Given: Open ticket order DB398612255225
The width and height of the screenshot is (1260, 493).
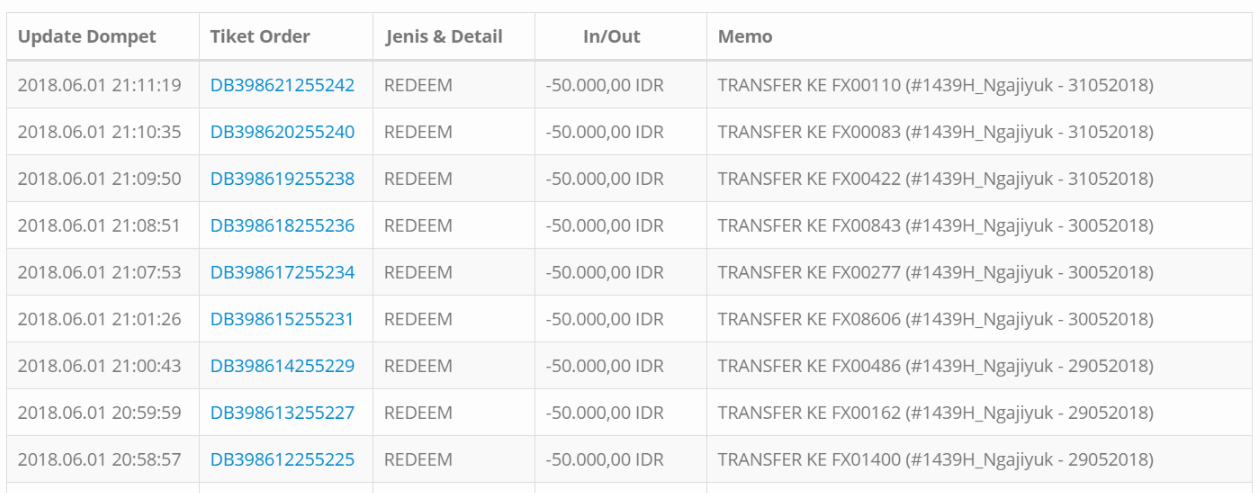Looking at the screenshot, I should [x=282, y=460].
